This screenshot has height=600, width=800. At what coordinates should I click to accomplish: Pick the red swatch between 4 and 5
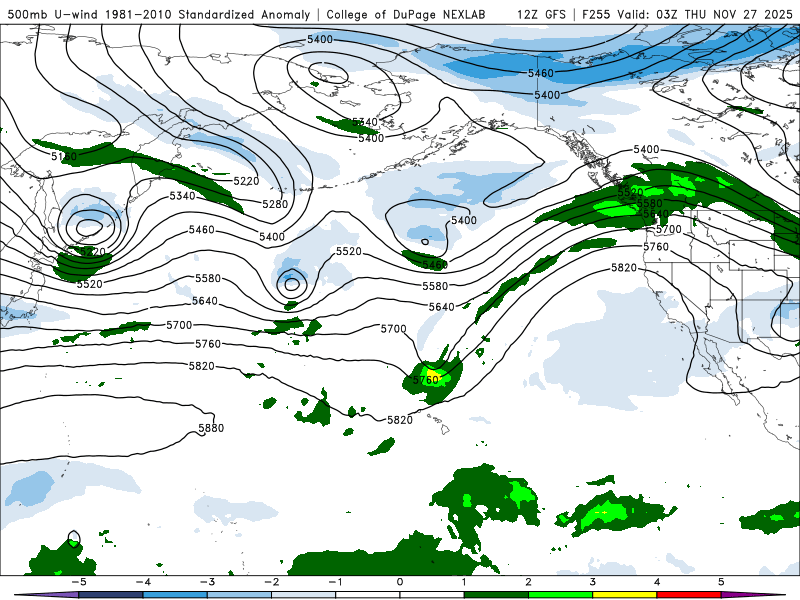[689, 595]
